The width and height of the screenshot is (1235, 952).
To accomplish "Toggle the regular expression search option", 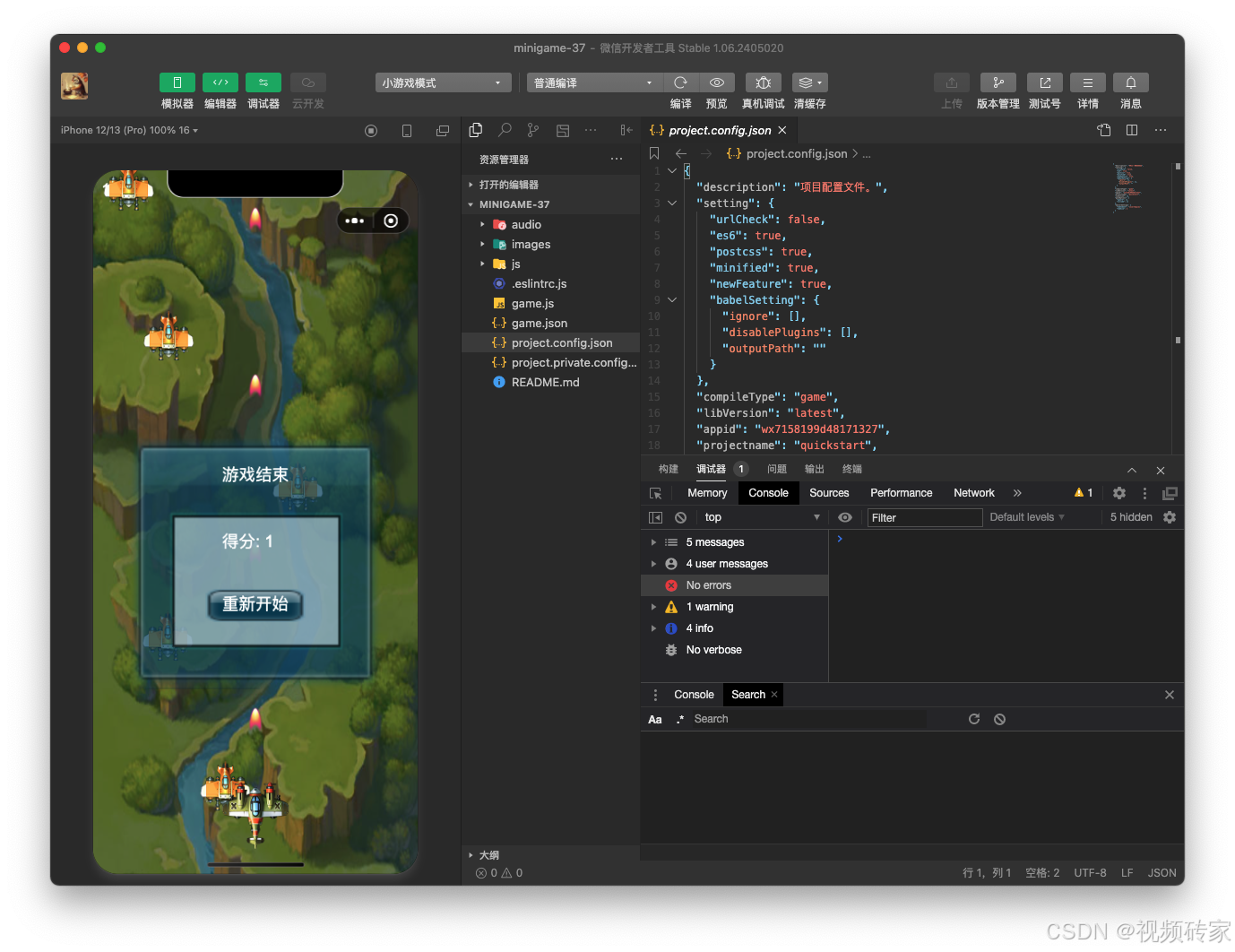I will pyautogui.click(x=680, y=719).
